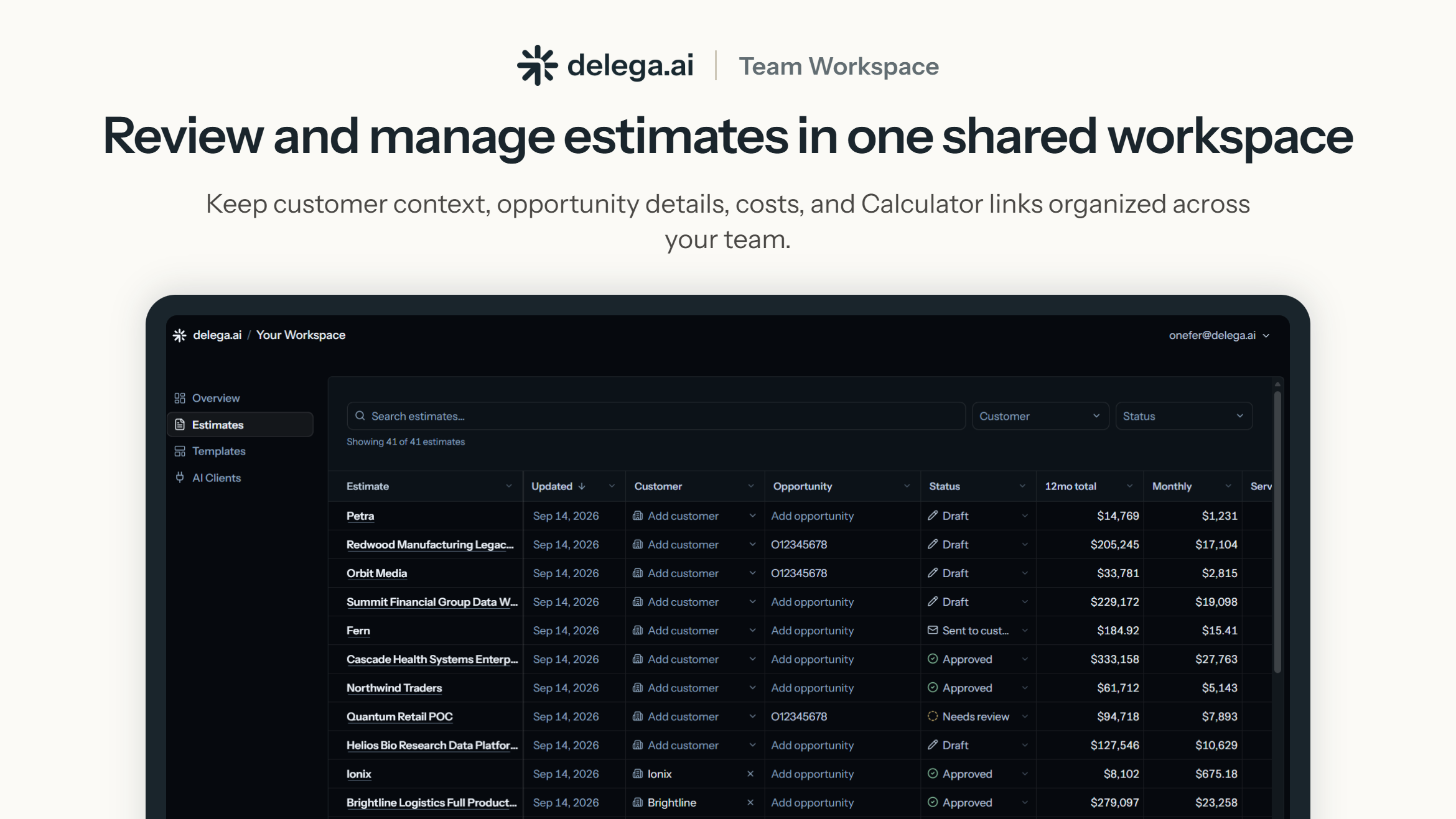Remove Brightline customer with the x icon
Viewport: 1456px width, 819px height.
(750, 802)
